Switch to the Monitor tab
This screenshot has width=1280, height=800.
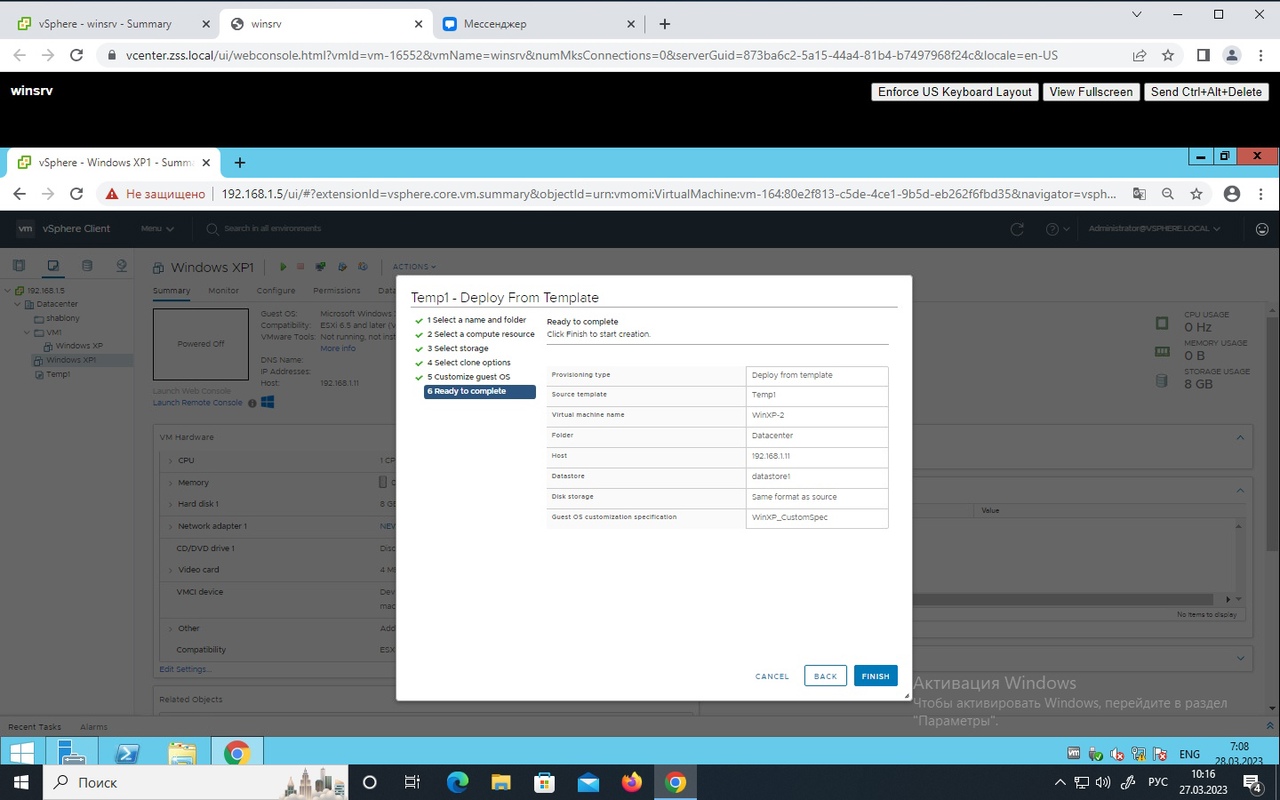click(x=223, y=290)
